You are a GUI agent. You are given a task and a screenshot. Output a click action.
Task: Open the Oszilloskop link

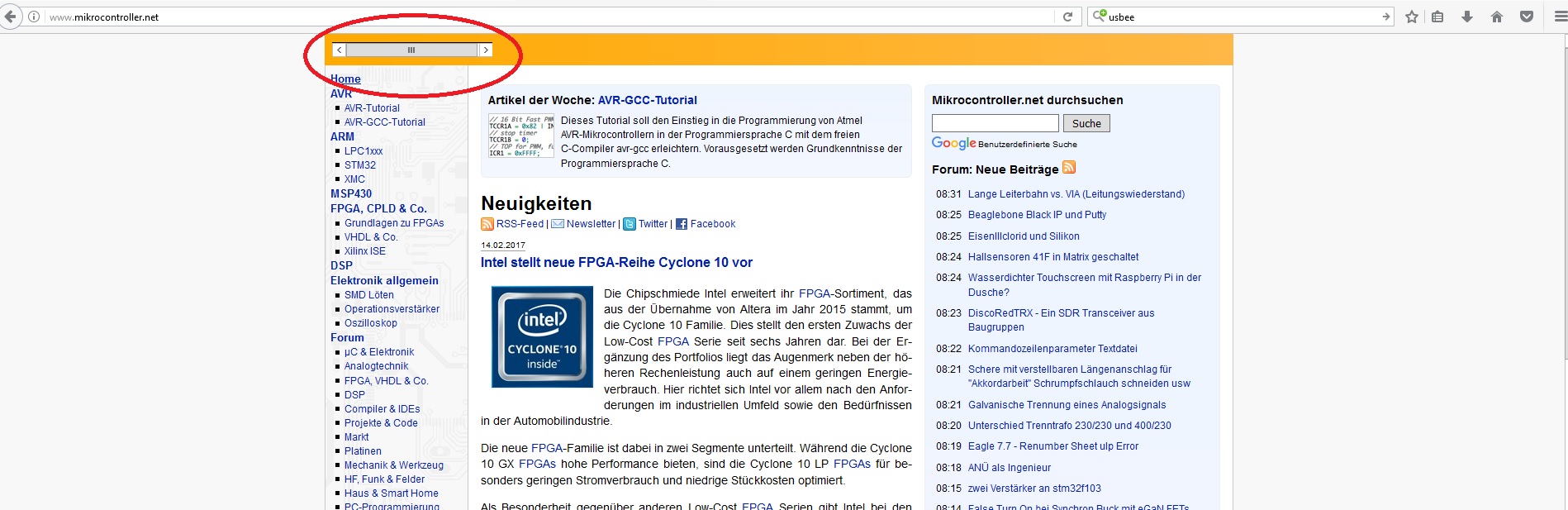(371, 323)
